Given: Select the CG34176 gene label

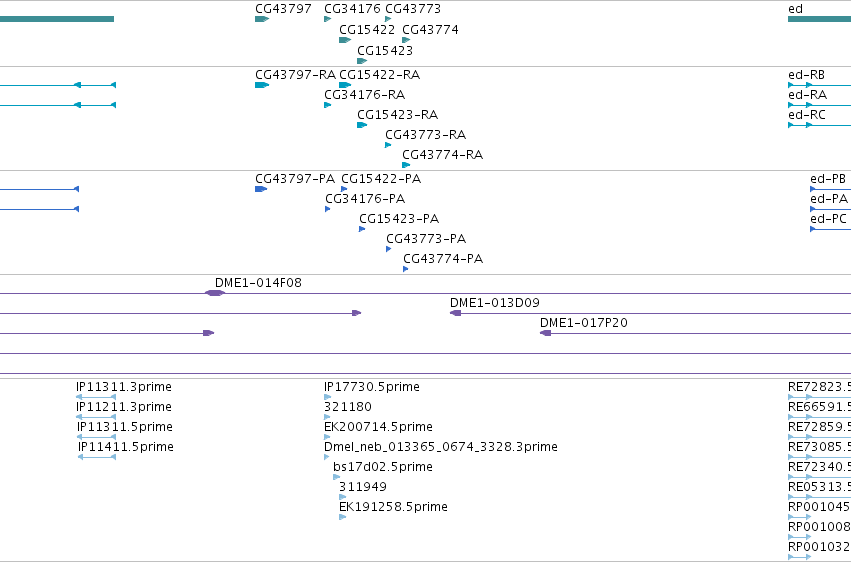Looking at the screenshot, I should (352, 9).
